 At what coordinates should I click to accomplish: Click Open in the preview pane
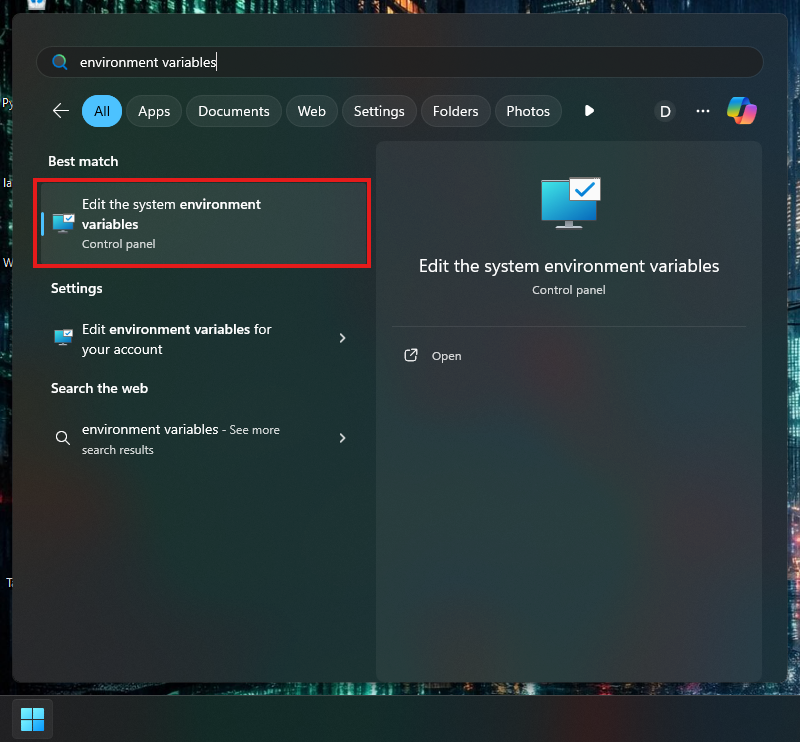pos(446,356)
